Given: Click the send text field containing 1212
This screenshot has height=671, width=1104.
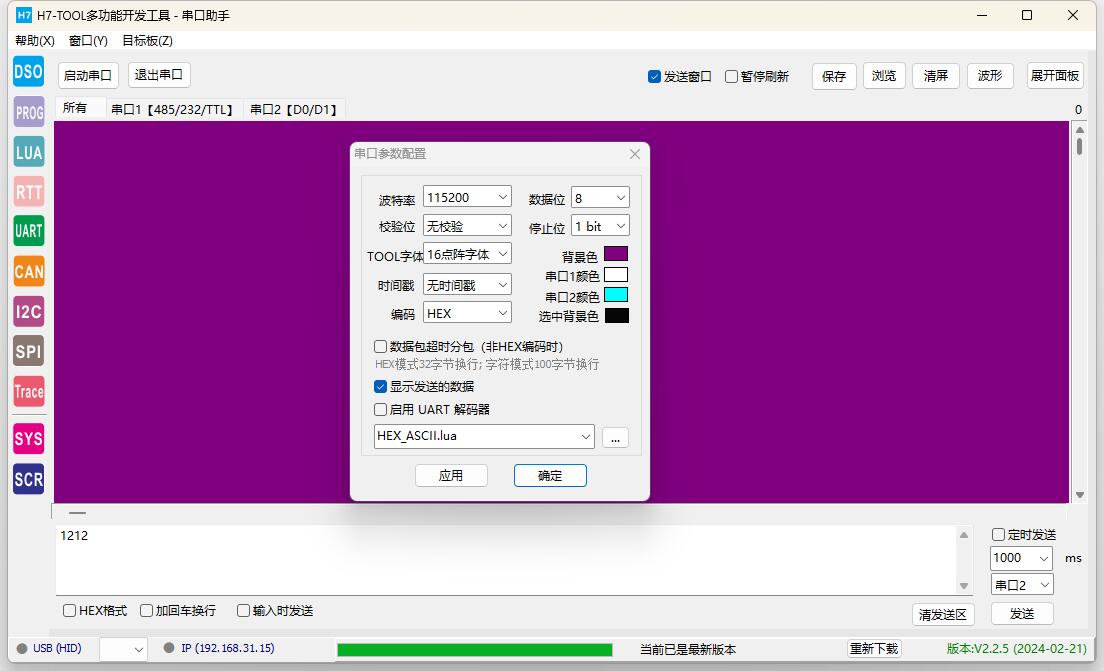Looking at the screenshot, I should point(506,560).
